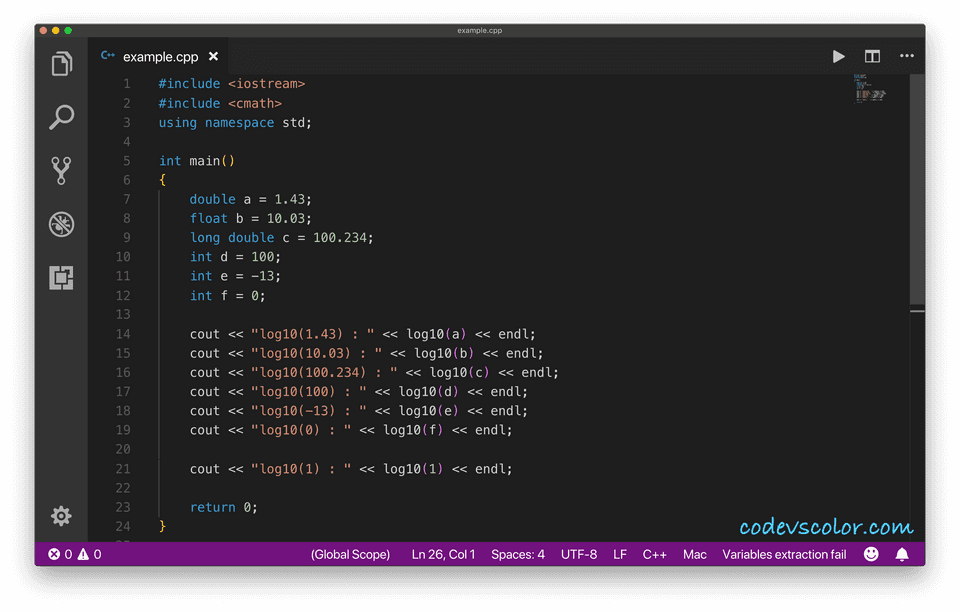Select the crossed-out bug debug icon
This screenshot has width=960, height=612.
(61, 224)
